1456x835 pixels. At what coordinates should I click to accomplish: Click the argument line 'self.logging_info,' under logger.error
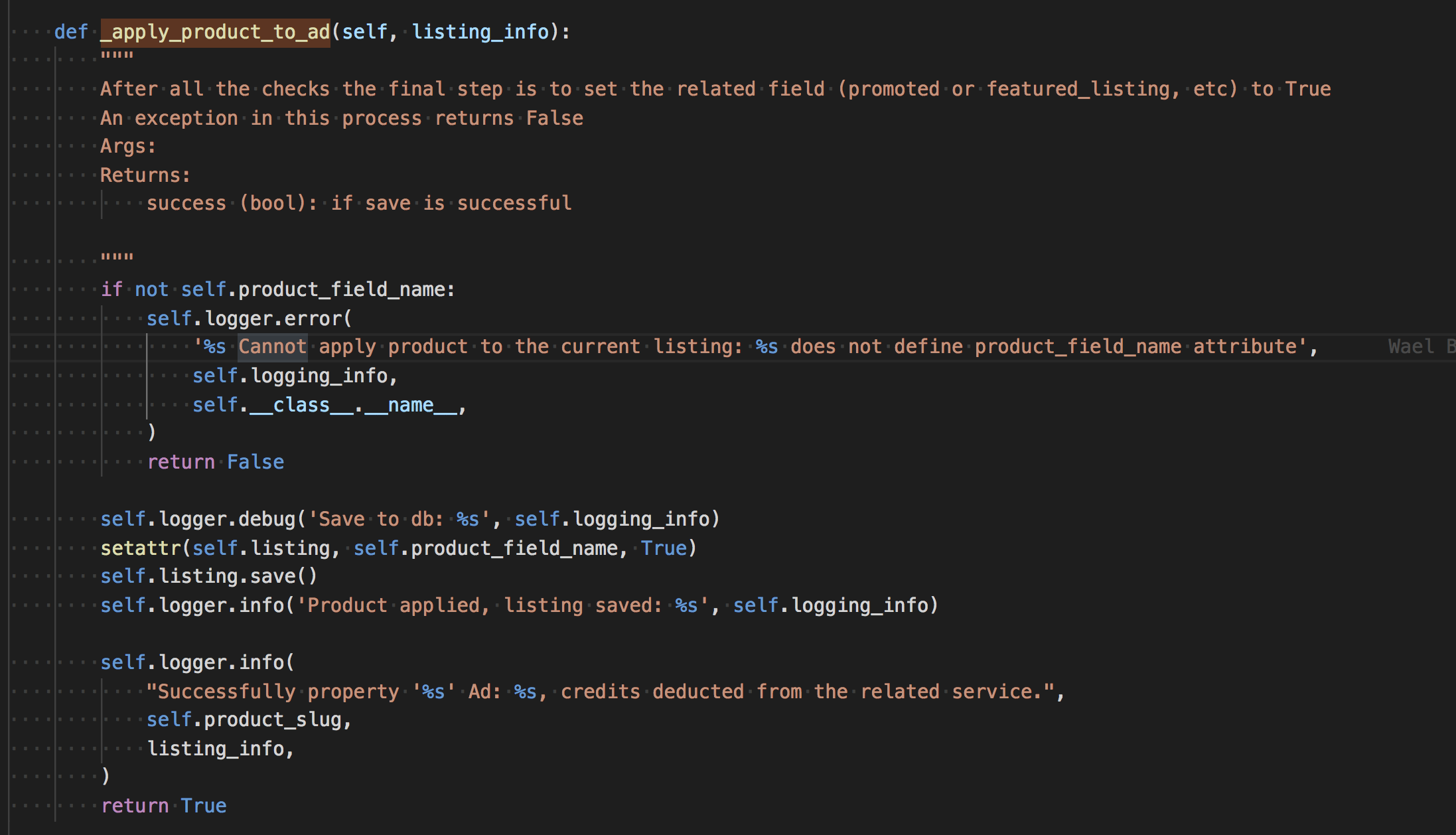295,376
